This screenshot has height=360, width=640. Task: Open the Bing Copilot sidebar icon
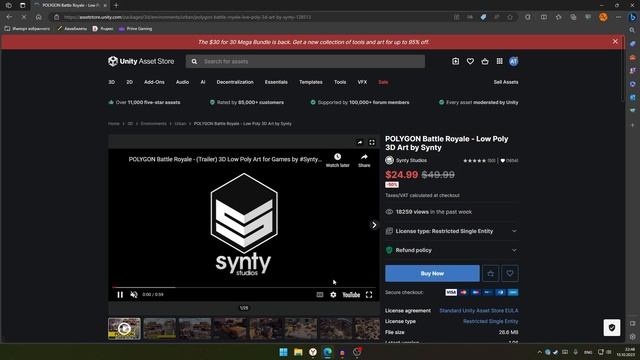pyautogui.click(x=632, y=17)
